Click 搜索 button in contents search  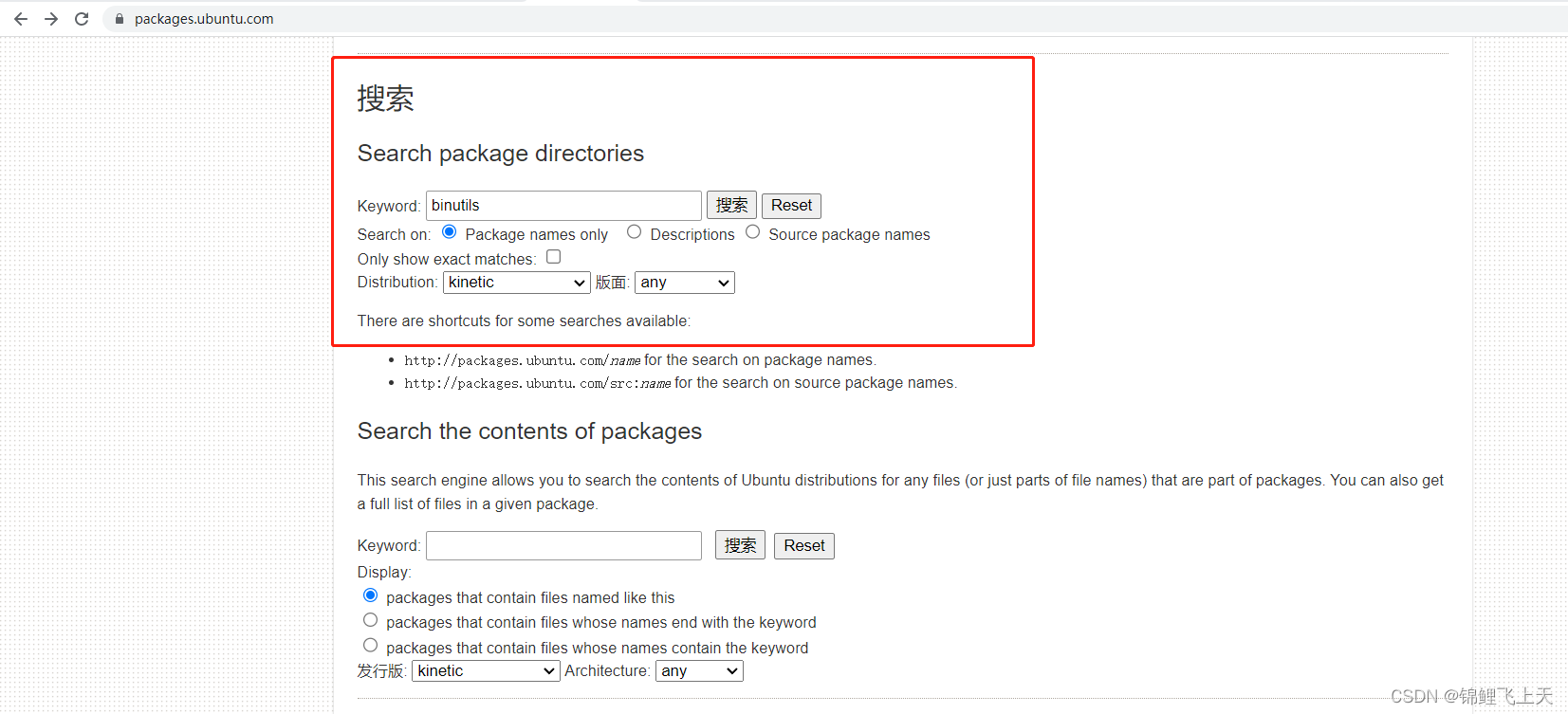pyautogui.click(x=740, y=546)
